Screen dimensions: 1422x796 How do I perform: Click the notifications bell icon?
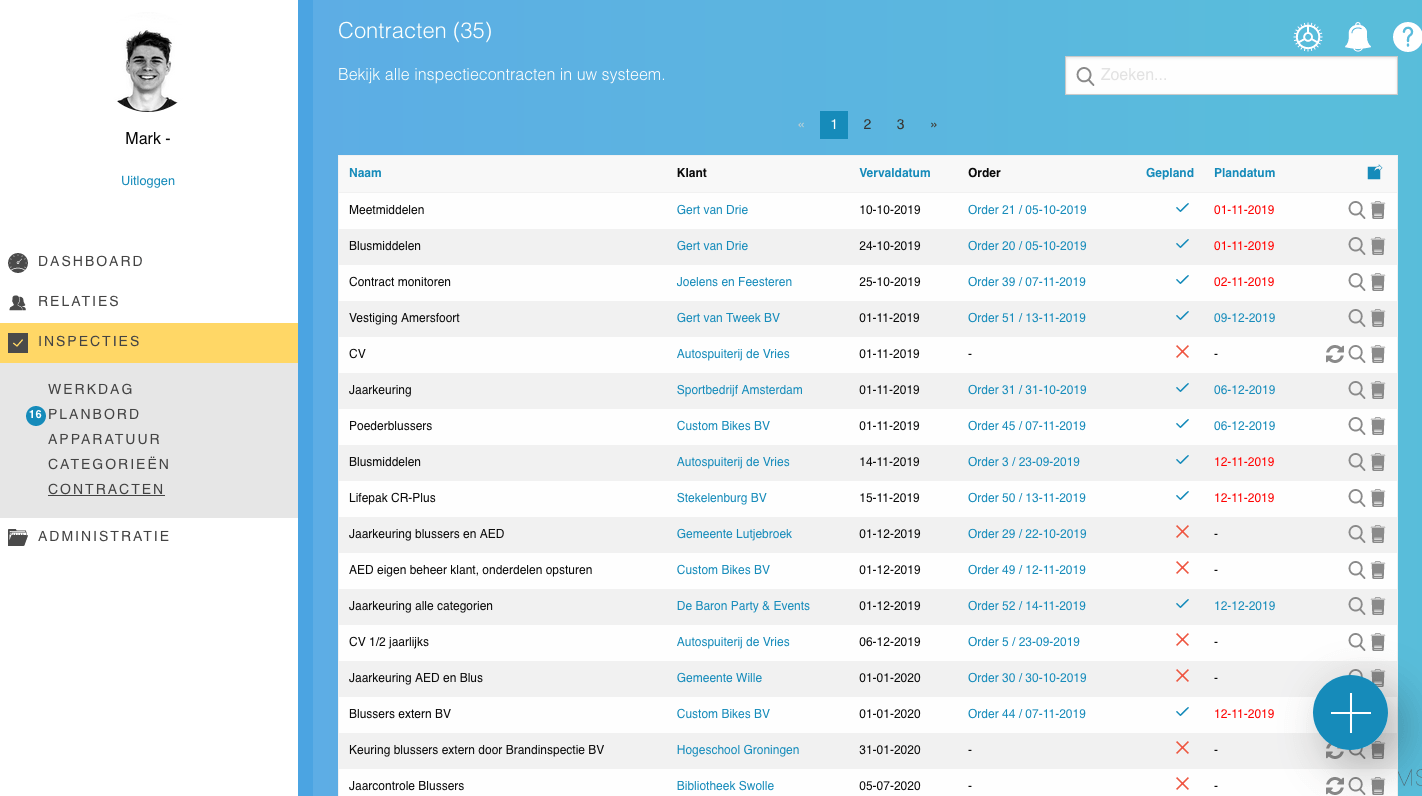point(1357,37)
